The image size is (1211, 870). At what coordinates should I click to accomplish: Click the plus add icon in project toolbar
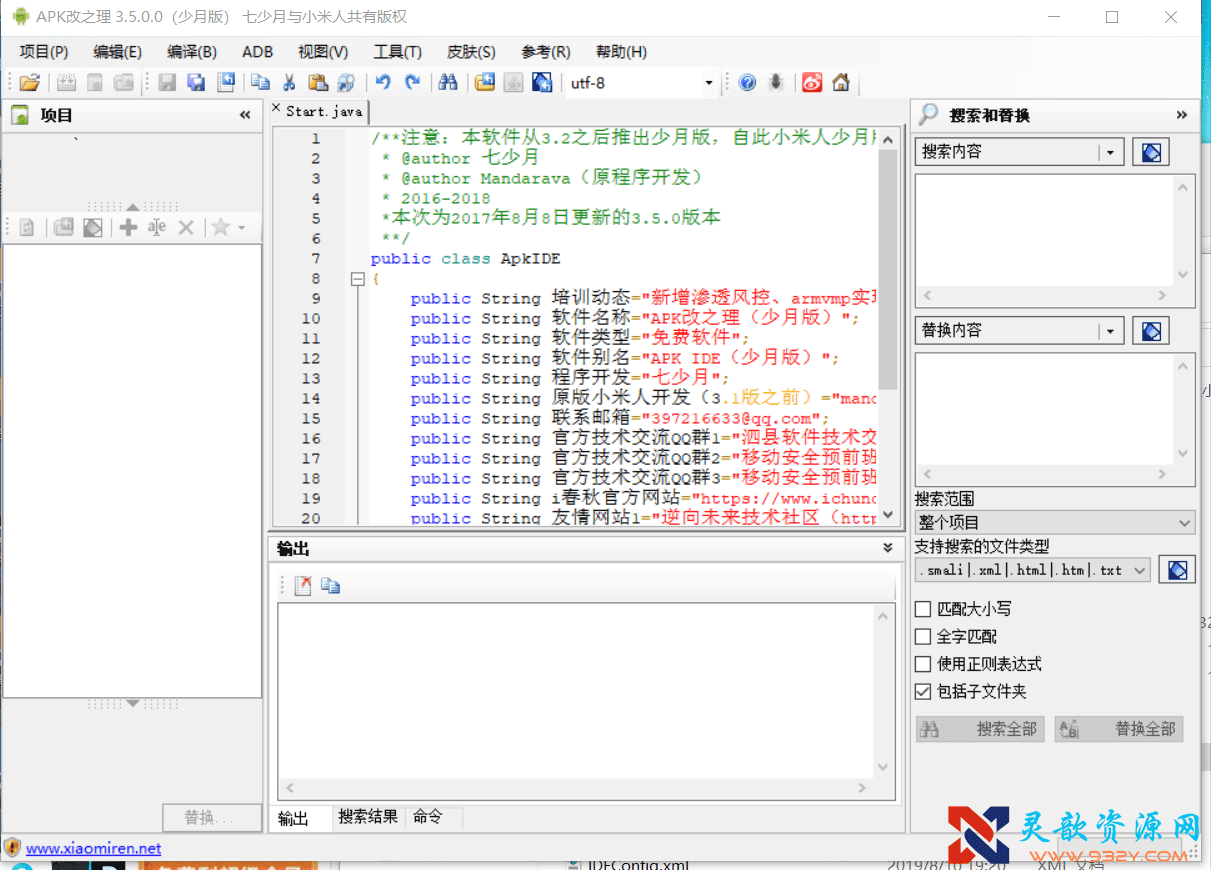(x=128, y=228)
